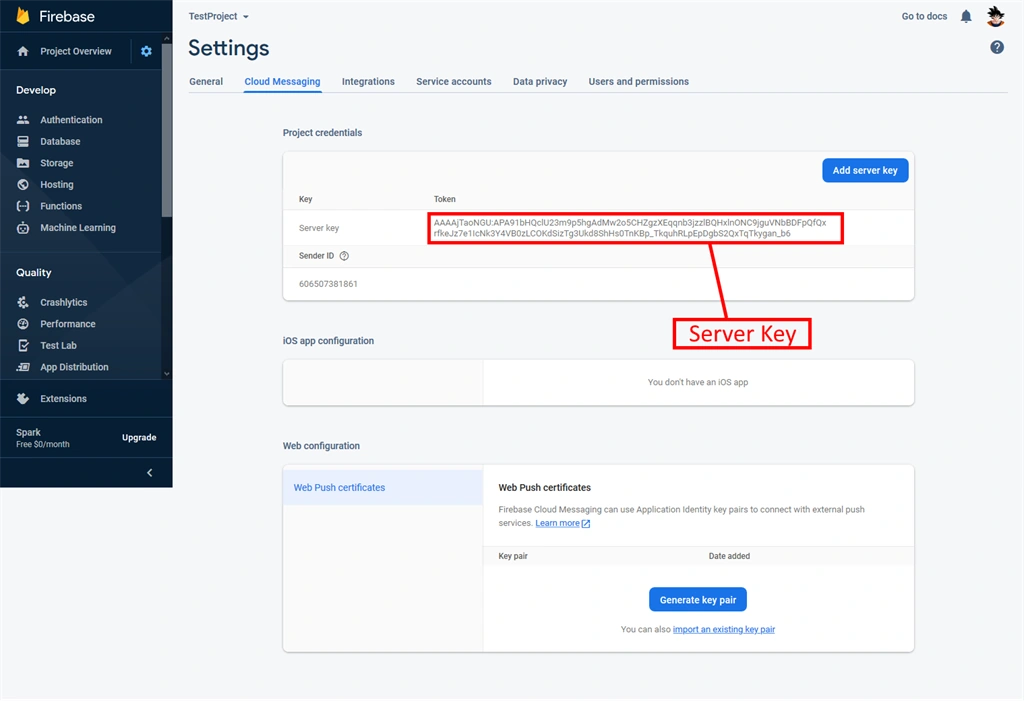Click the Key pair column header

(x=513, y=556)
